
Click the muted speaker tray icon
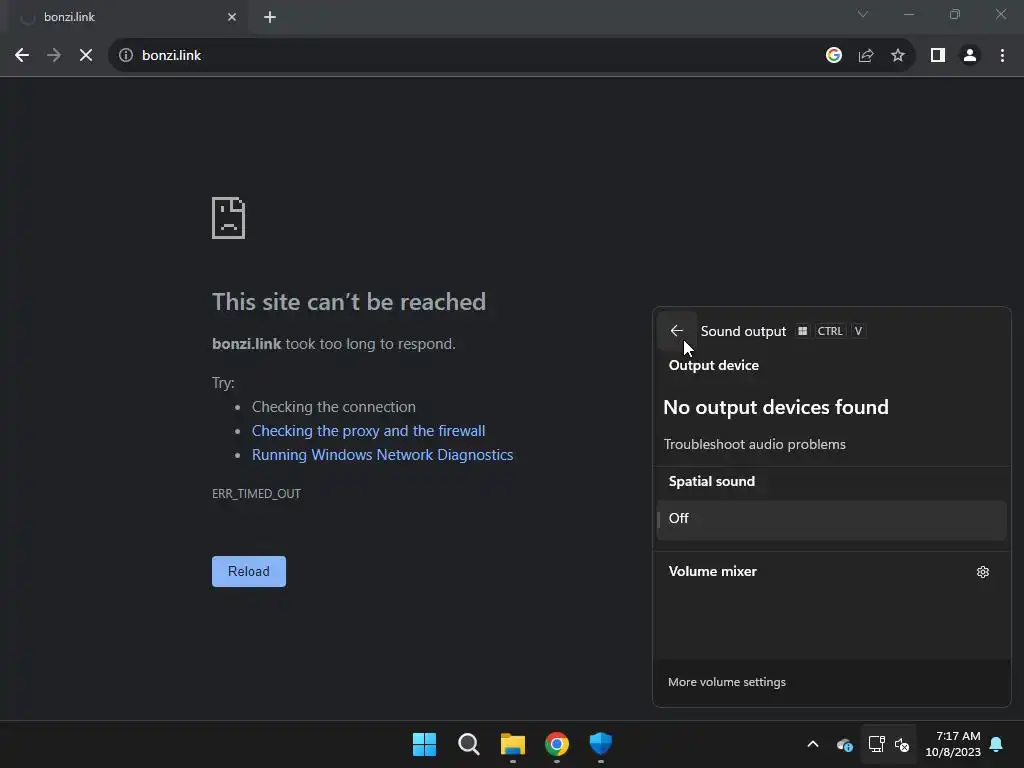[x=902, y=744]
